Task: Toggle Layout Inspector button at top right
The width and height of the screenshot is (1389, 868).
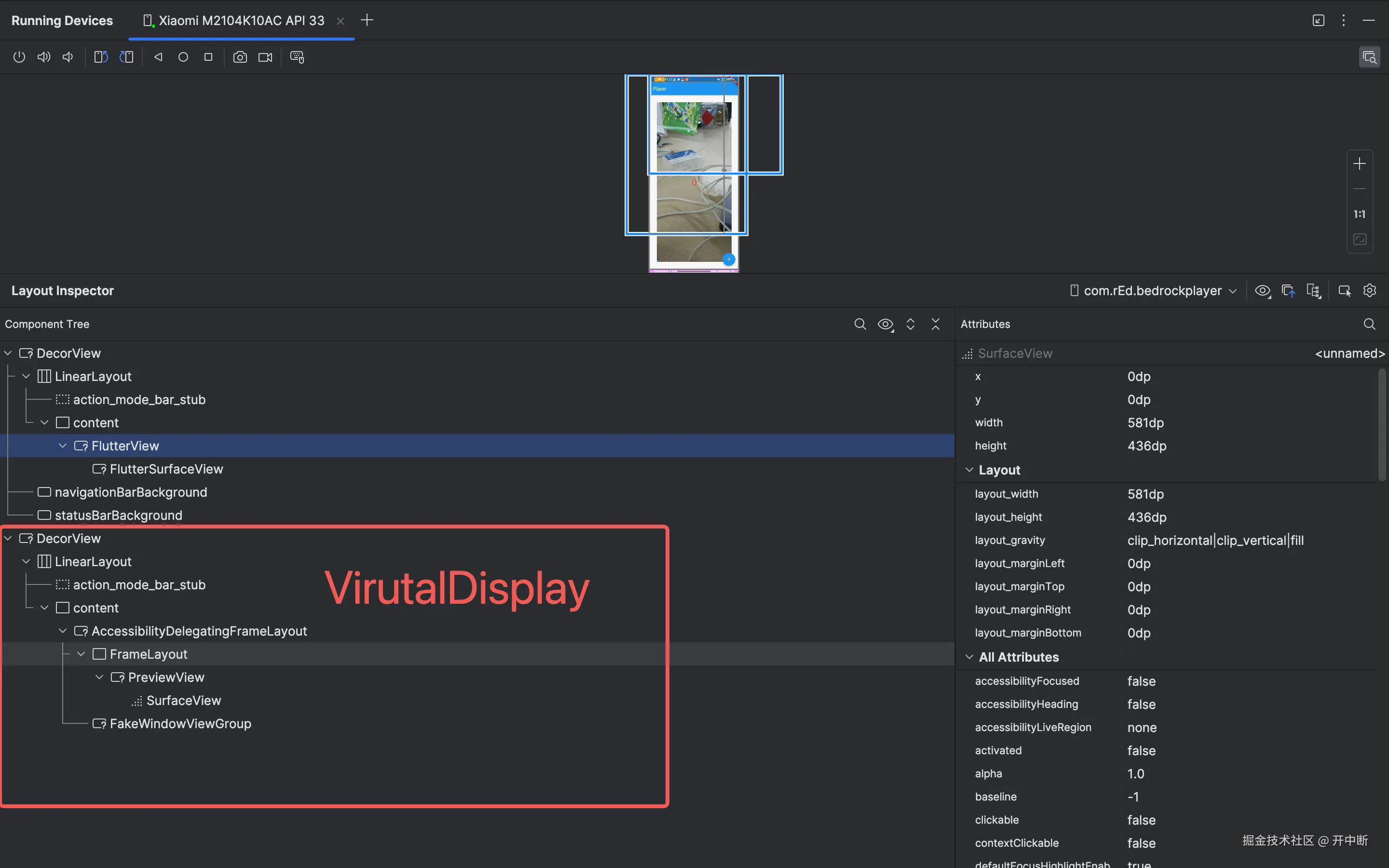Action: pyautogui.click(x=1369, y=57)
